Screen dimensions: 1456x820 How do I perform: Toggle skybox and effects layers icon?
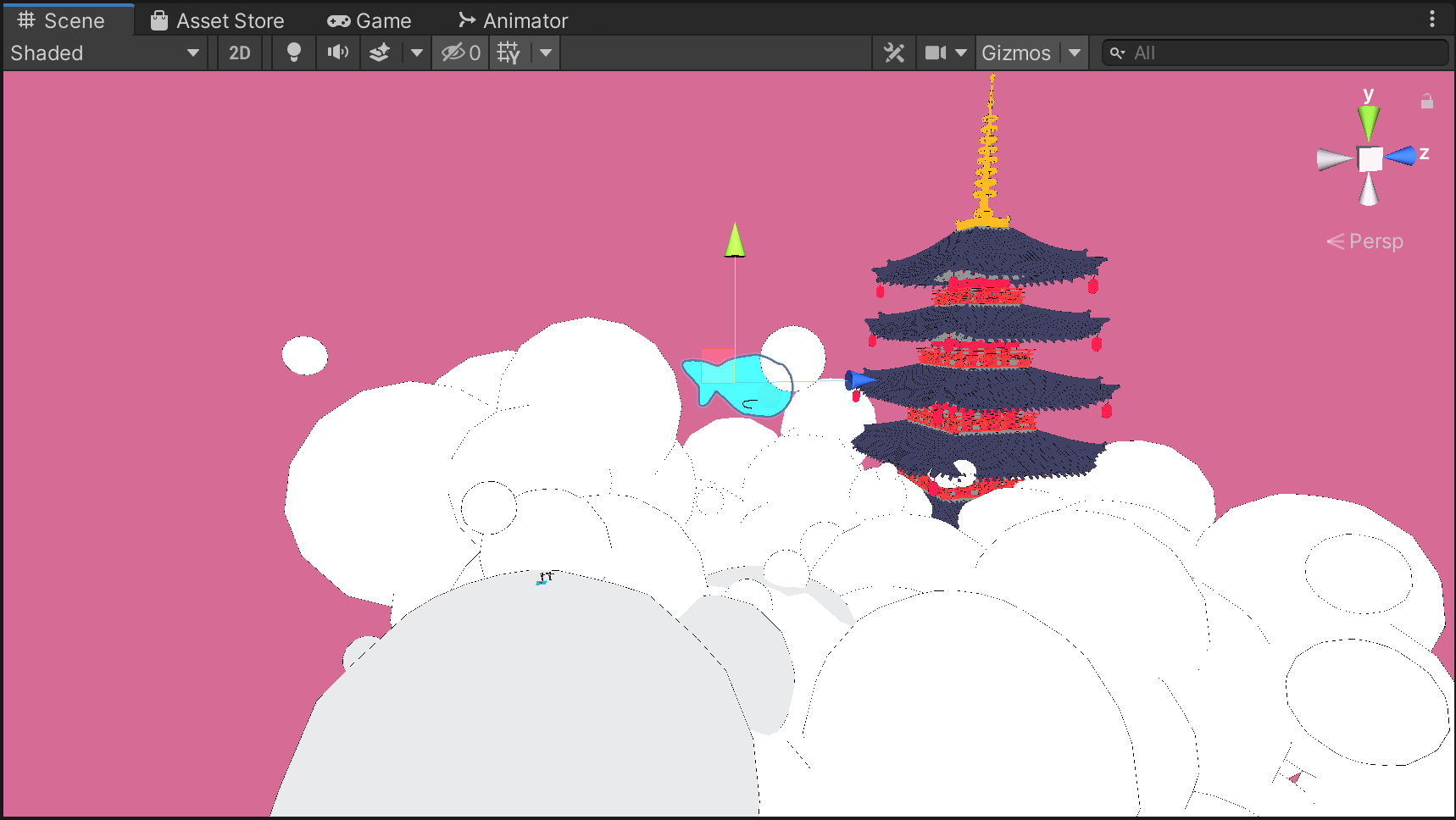(380, 53)
